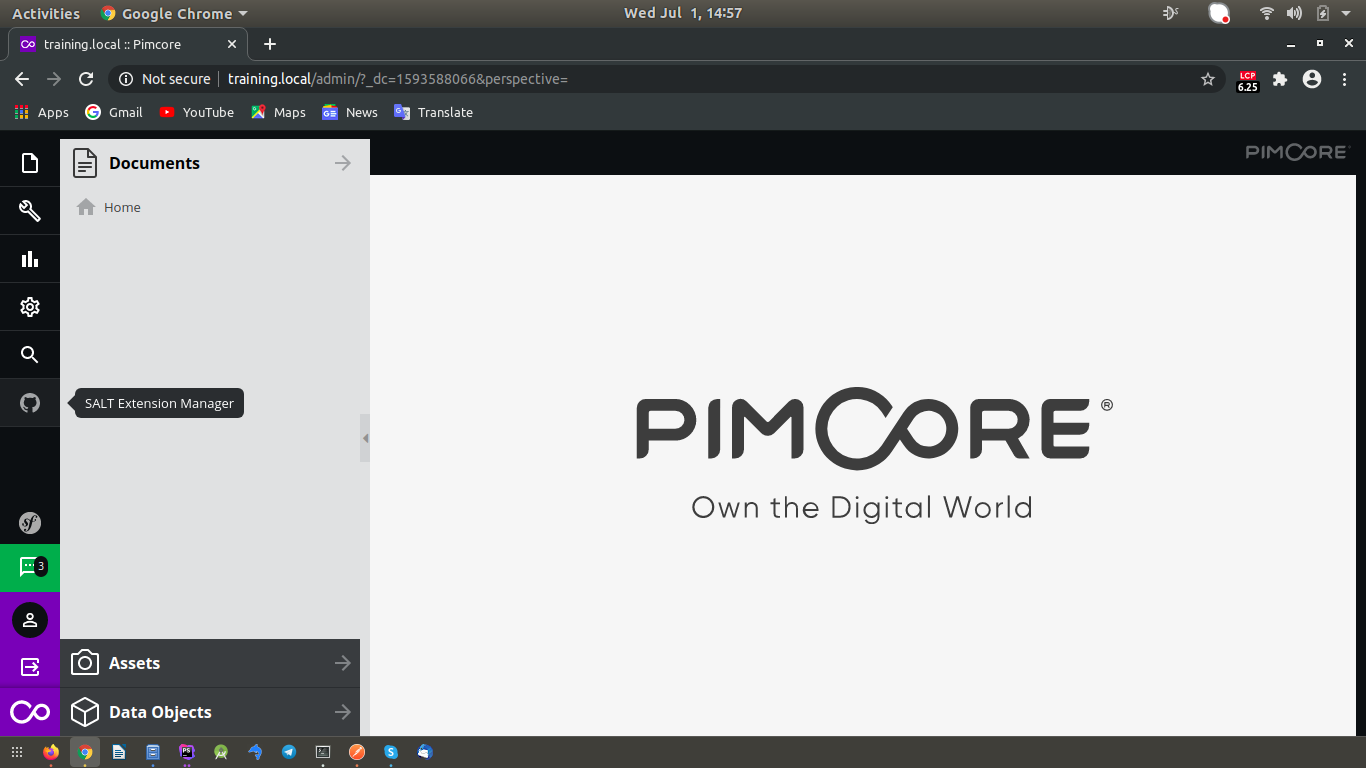The image size is (1366, 768).
Task: Click the volume speaker icon in top bar
Action: (1295, 13)
